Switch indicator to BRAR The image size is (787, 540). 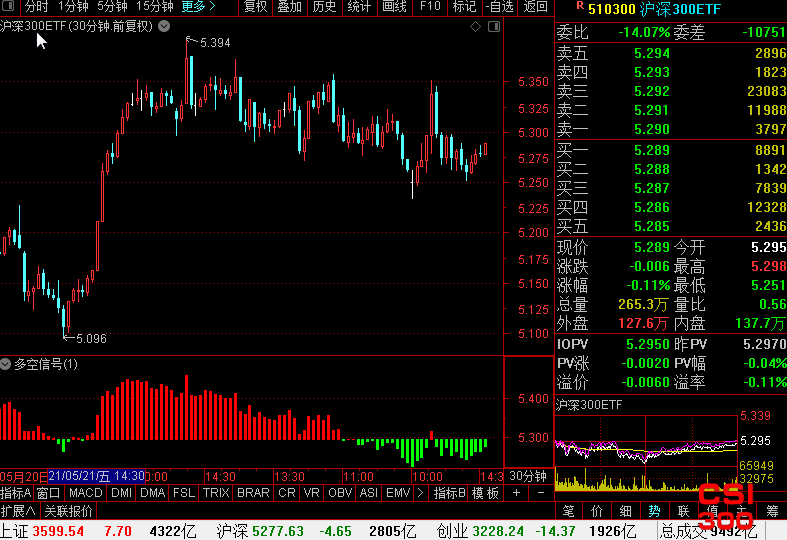[253, 493]
